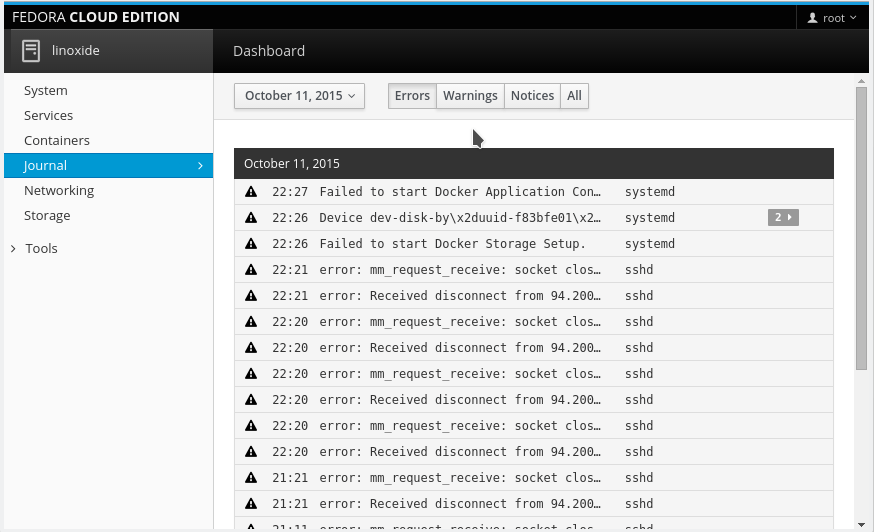The height and width of the screenshot is (532, 874).
Task: Click warning icon on Device dev-disk-by entry
Action: click(251, 218)
